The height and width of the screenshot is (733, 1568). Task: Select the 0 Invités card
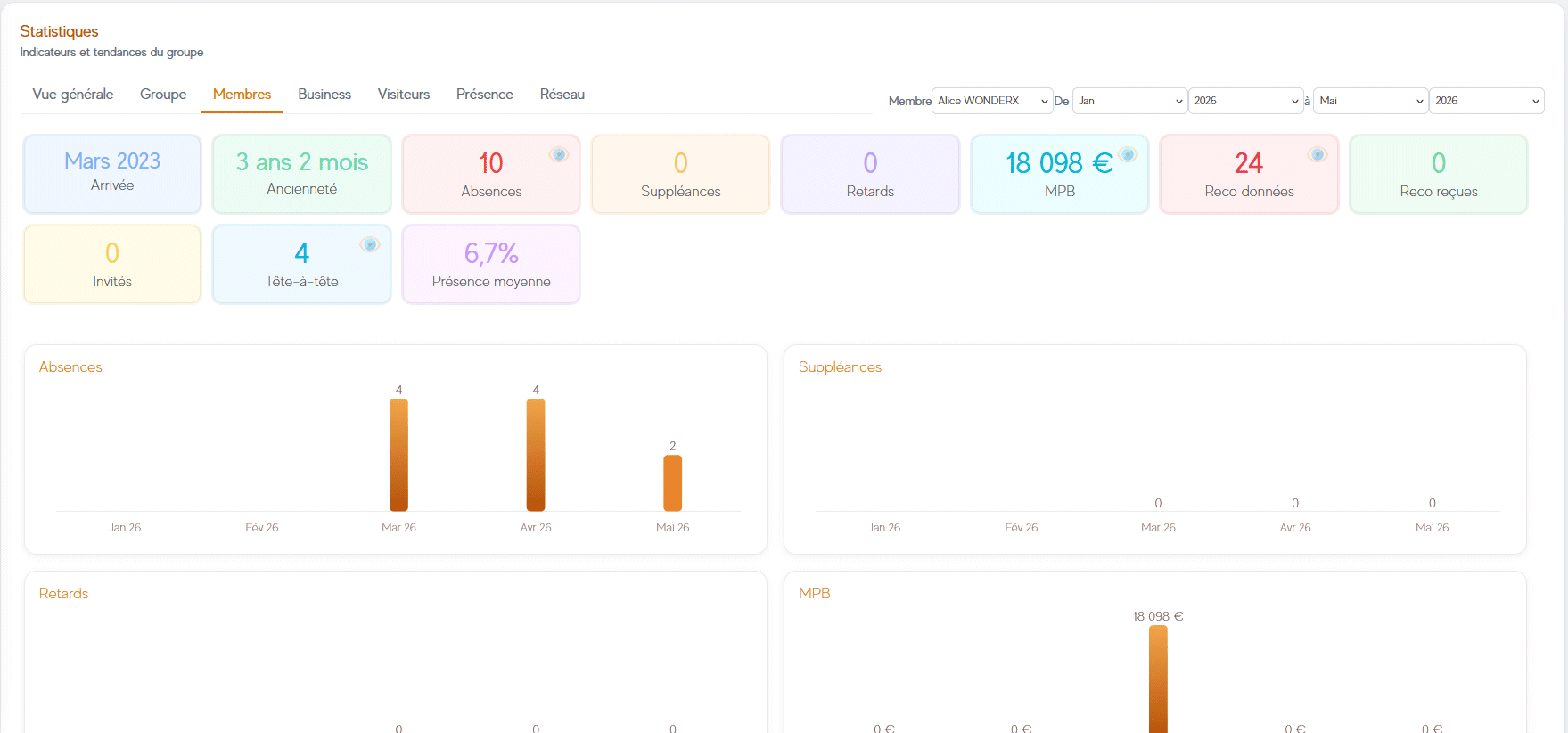click(x=112, y=264)
